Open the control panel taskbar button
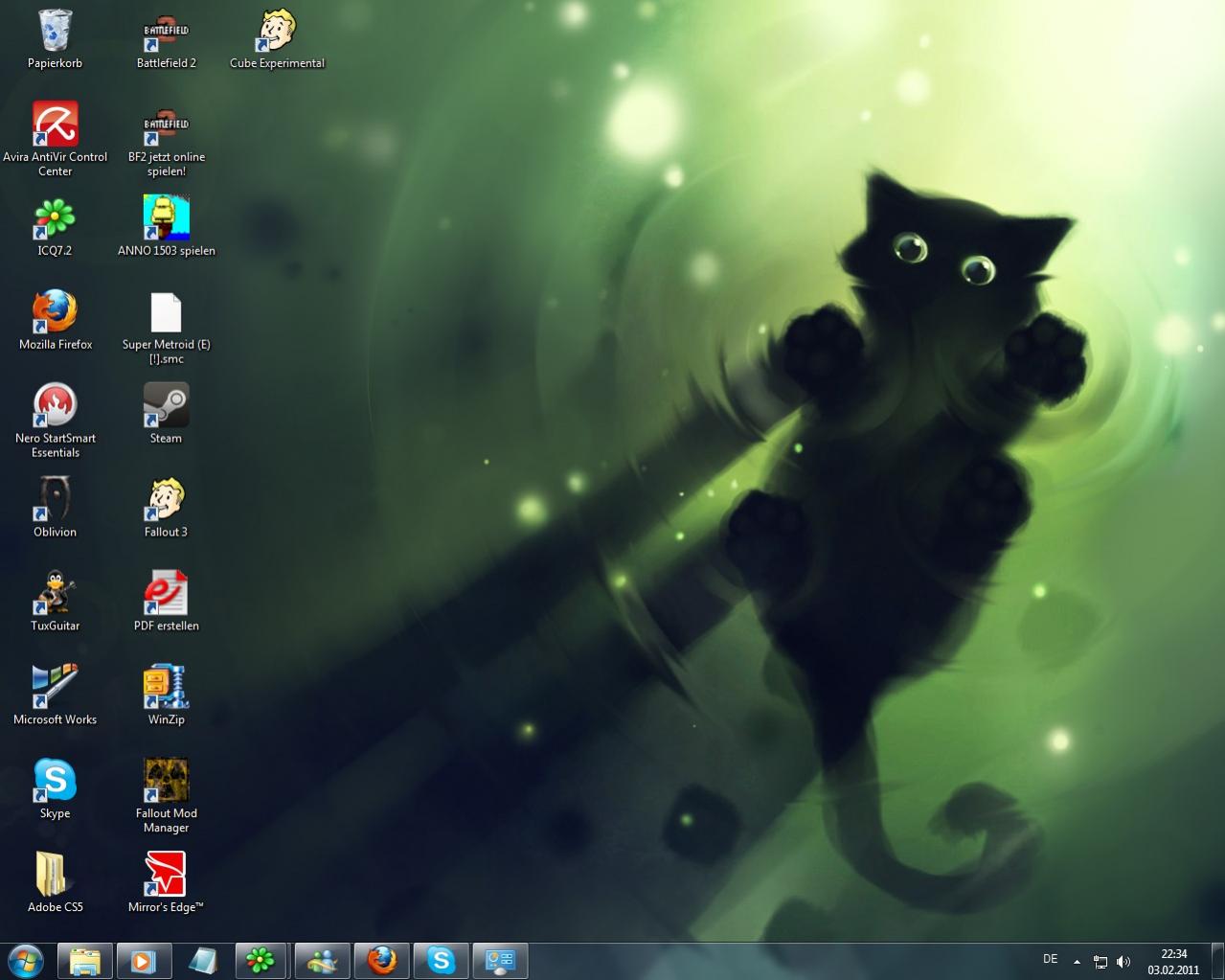This screenshot has width=1225, height=980. click(501, 961)
